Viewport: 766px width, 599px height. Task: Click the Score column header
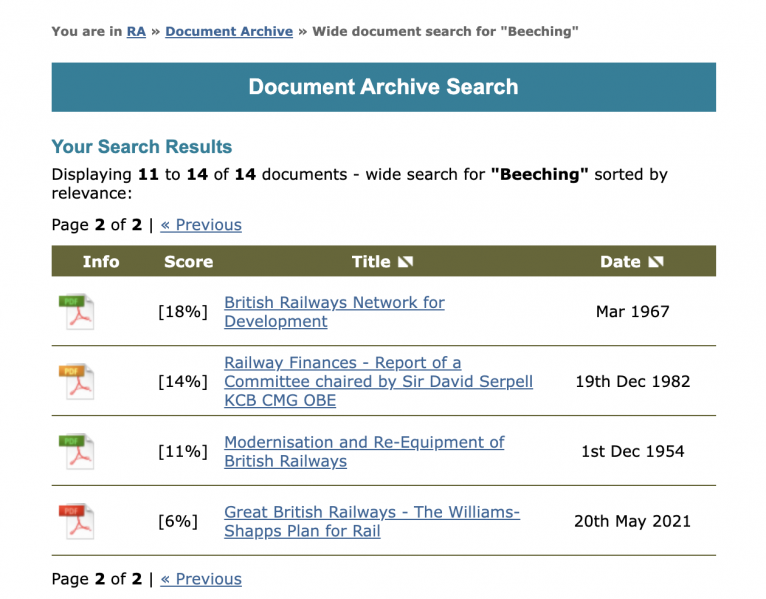click(x=188, y=262)
